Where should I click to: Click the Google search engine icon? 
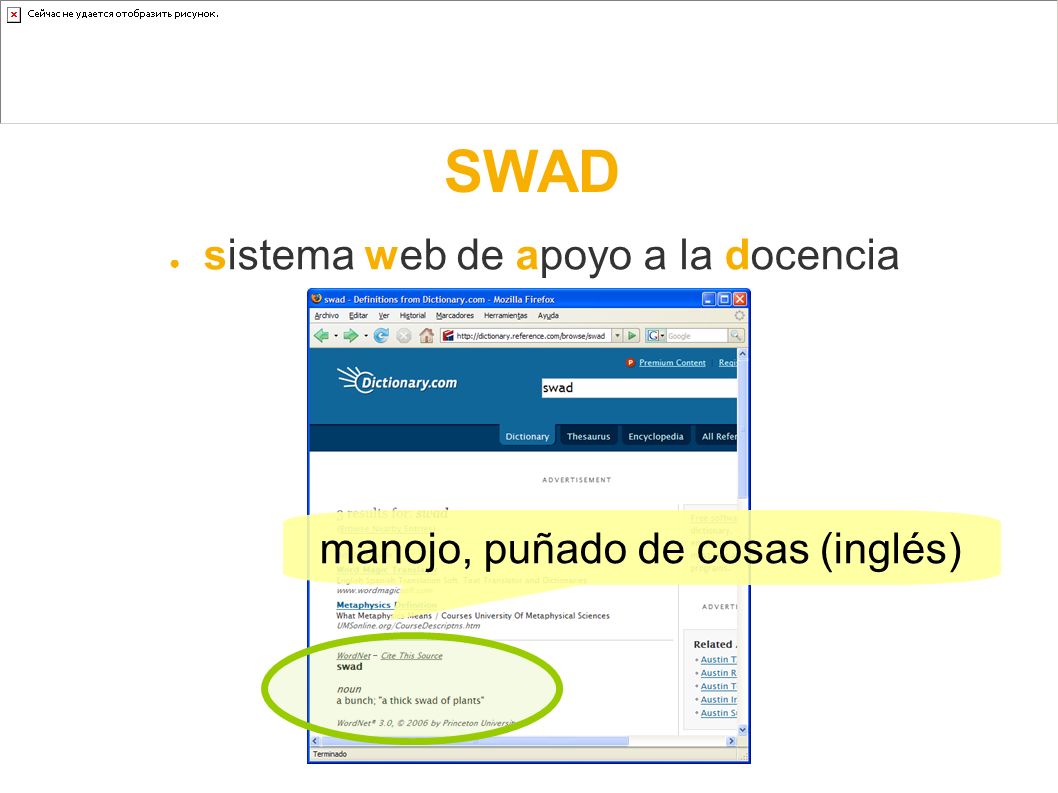tap(652, 335)
